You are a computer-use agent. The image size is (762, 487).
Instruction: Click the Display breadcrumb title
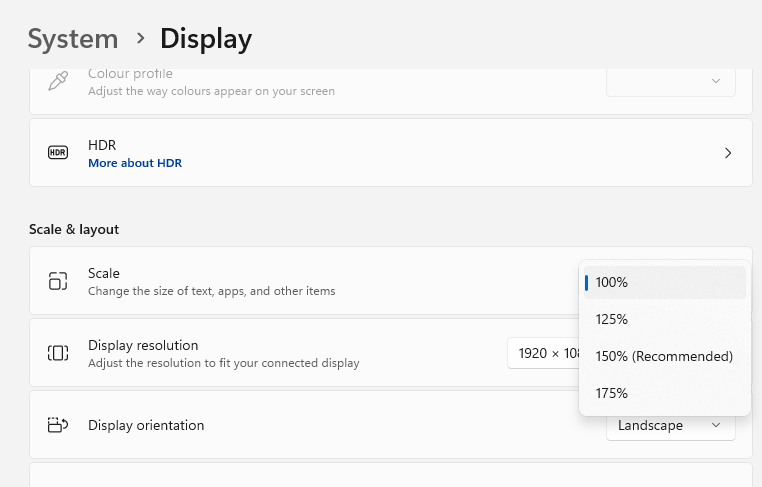206,39
